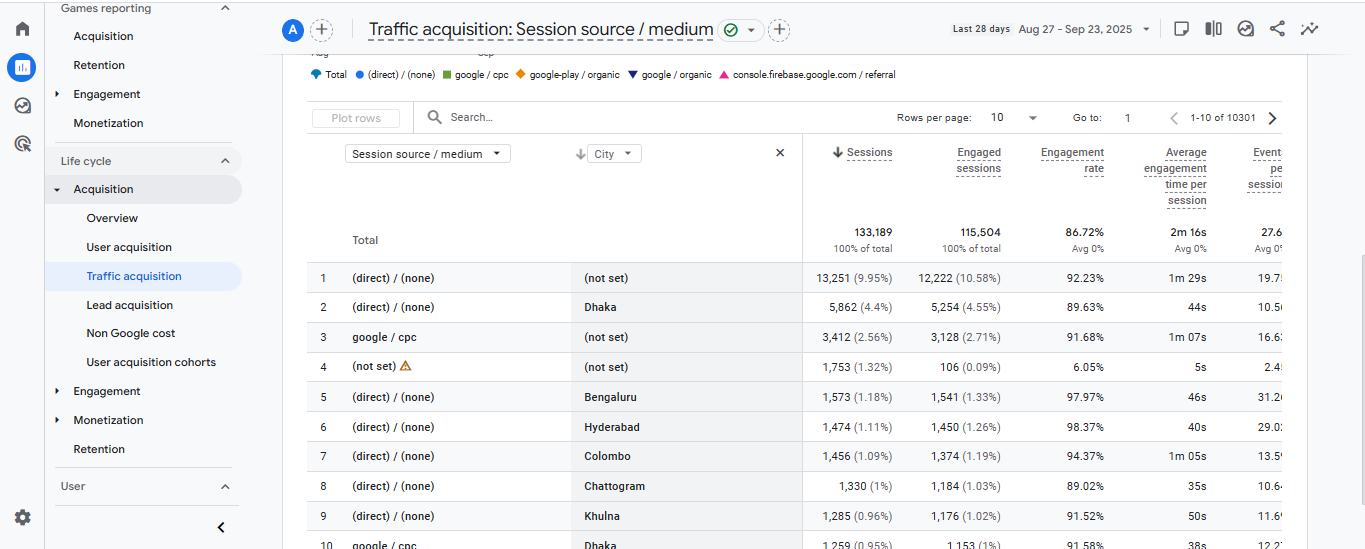
Task: Collapse the Games reporting section
Action: (225, 8)
